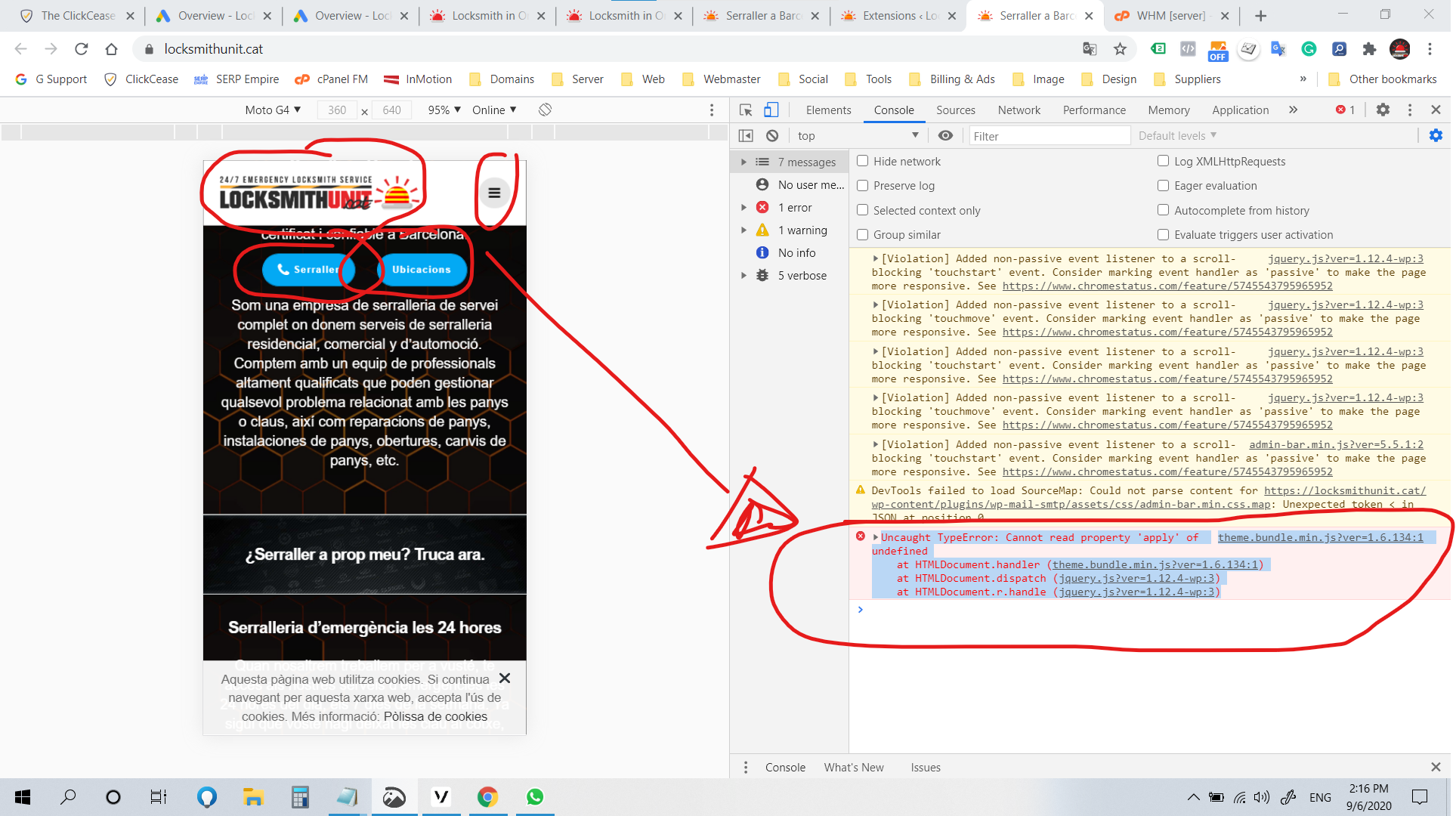Enable Hide network checkbox
1456x816 pixels.
click(x=862, y=161)
